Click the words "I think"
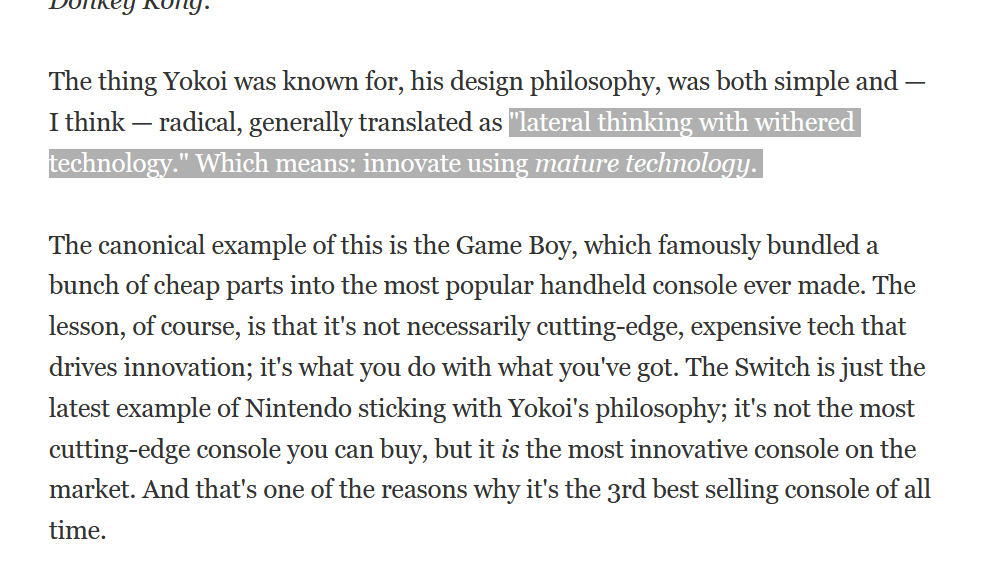Image resolution: width=985 pixels, height=566 pixels. click(87, 123)
